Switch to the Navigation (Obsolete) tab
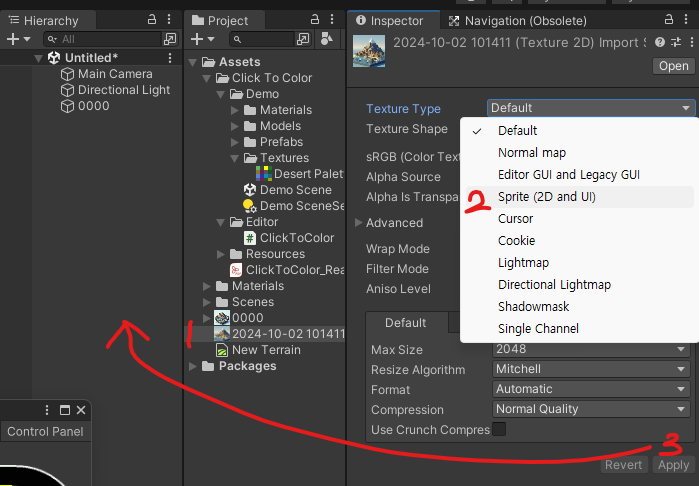Viewport: 699px width, 486px height. click(517, 21)
